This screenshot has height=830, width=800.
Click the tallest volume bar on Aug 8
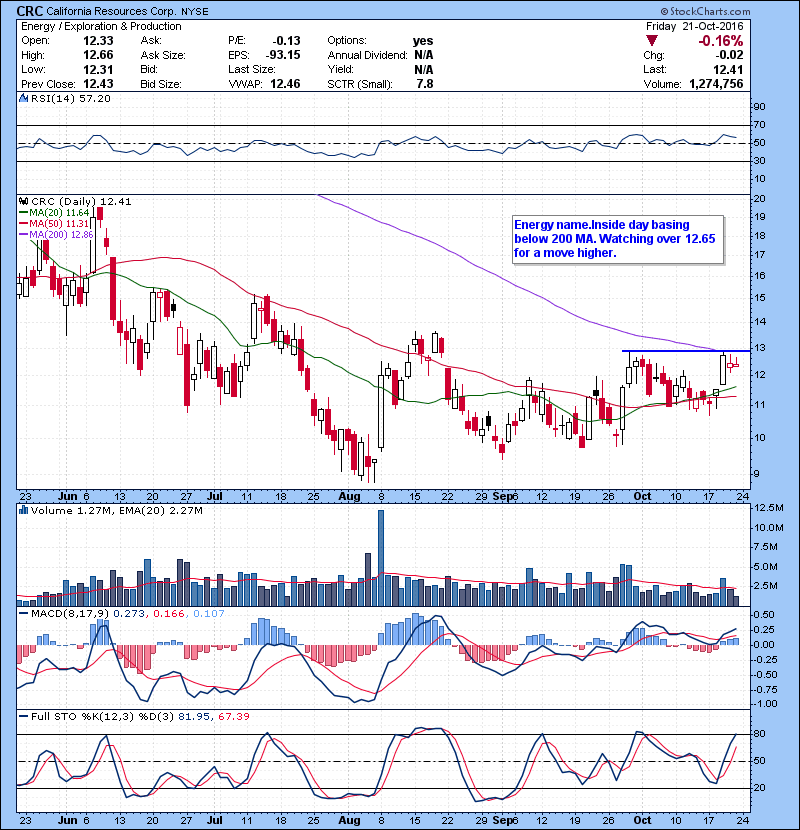(x=381, y=558)
